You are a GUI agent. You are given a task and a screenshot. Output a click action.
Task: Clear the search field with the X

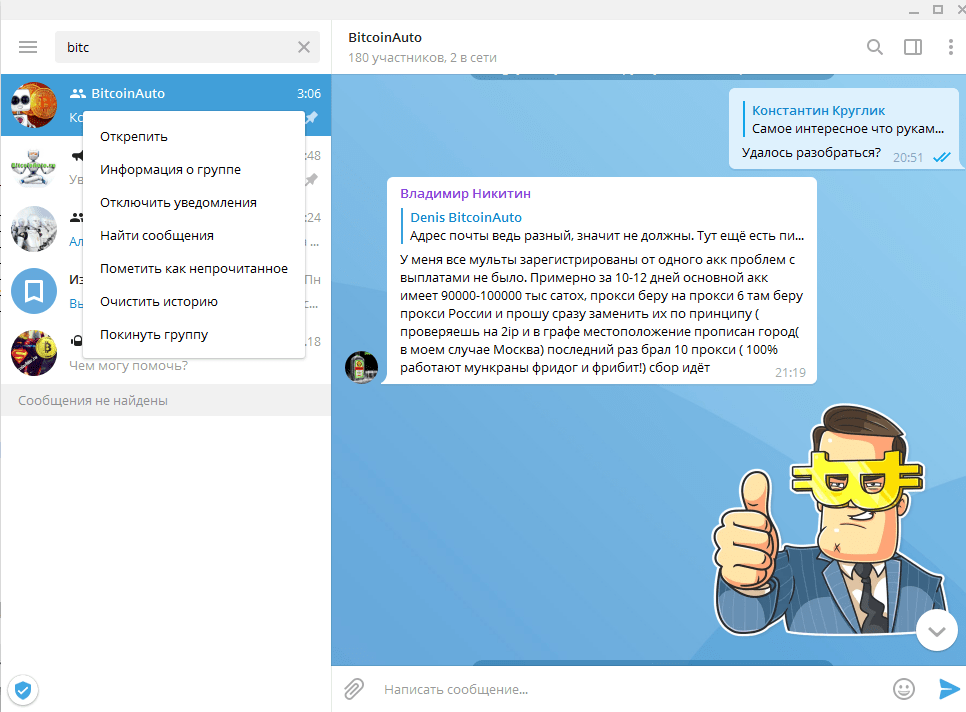(304, 47)
